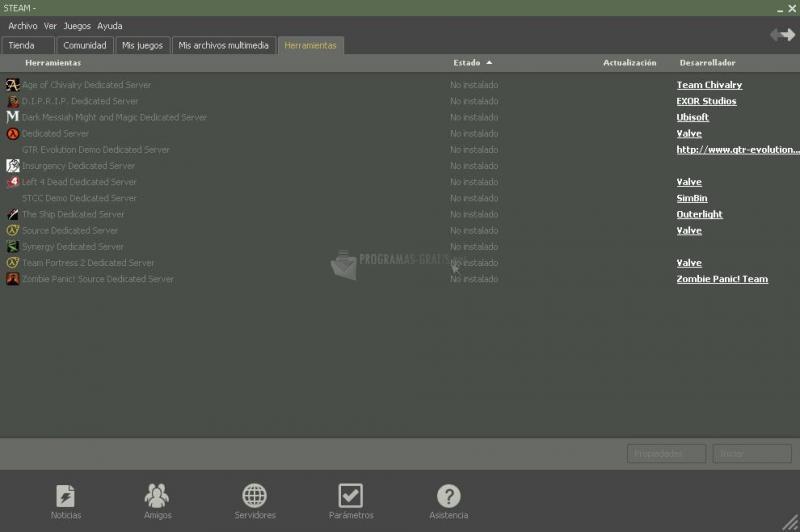
Task: Open the Asistencia help icon
Action: [x=448, y=495]
